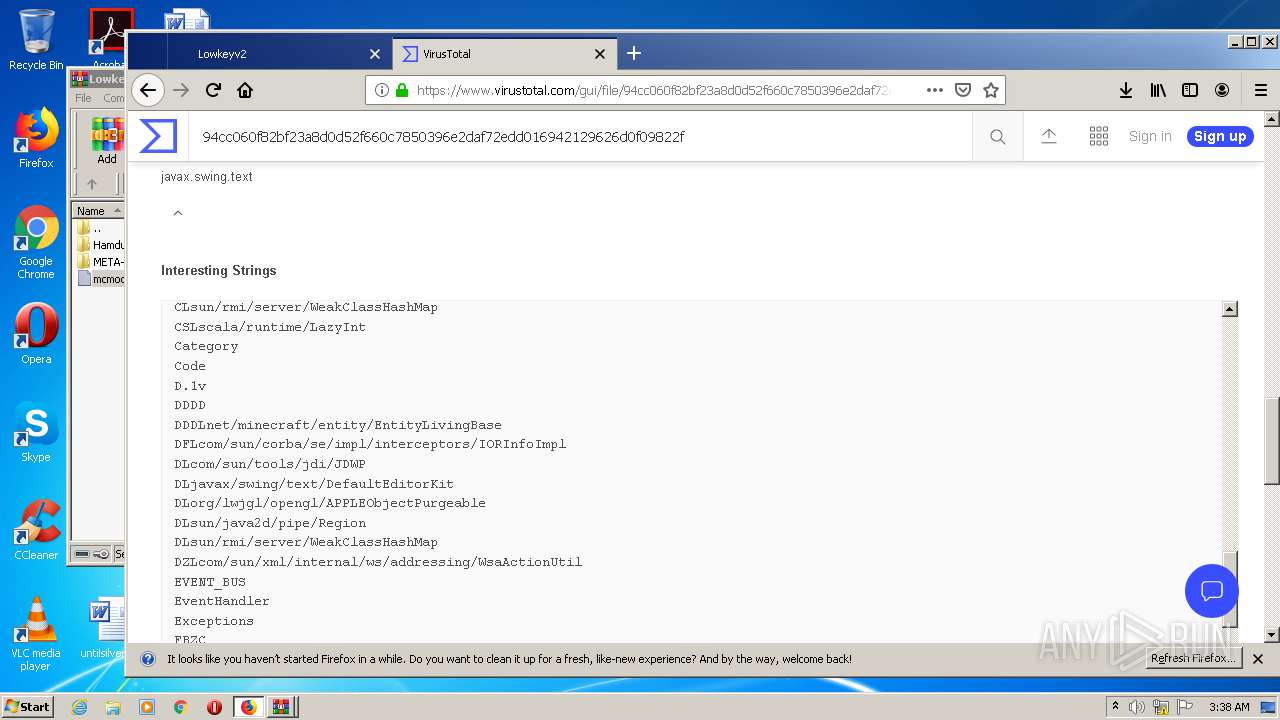The height and width of the screenshot is (720, 1280).
Task: Collapse the section with the up chevron
Action: [x=178, y=213]
